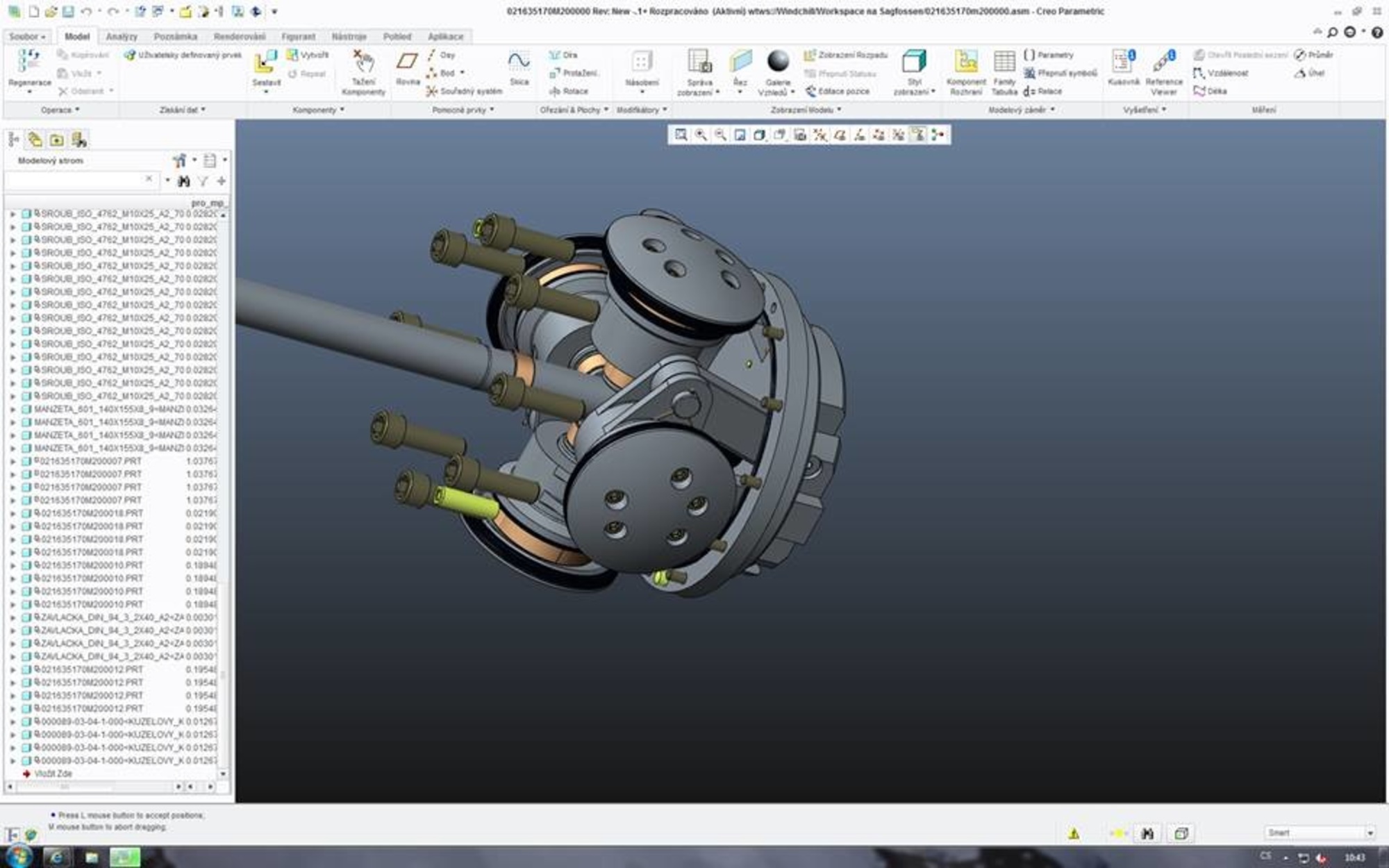Expand the Komponenty group dropdown
1389x868 pixels.
point(318,110)
